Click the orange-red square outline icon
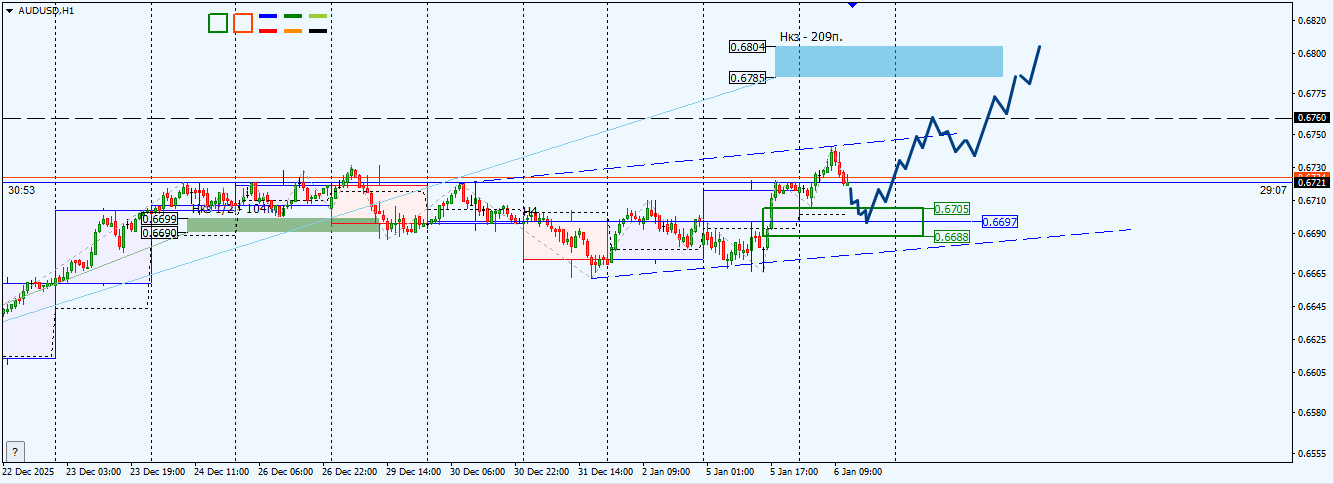Screen dimensions: 1334x484 [243, 23]
